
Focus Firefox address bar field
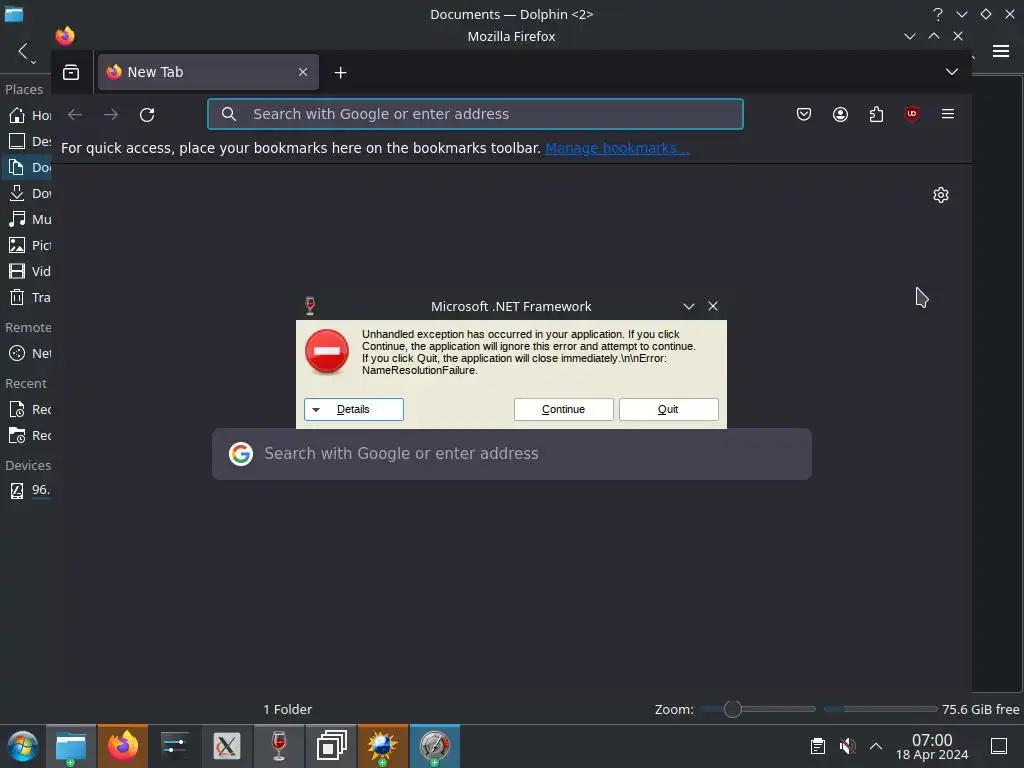point(475,114)
